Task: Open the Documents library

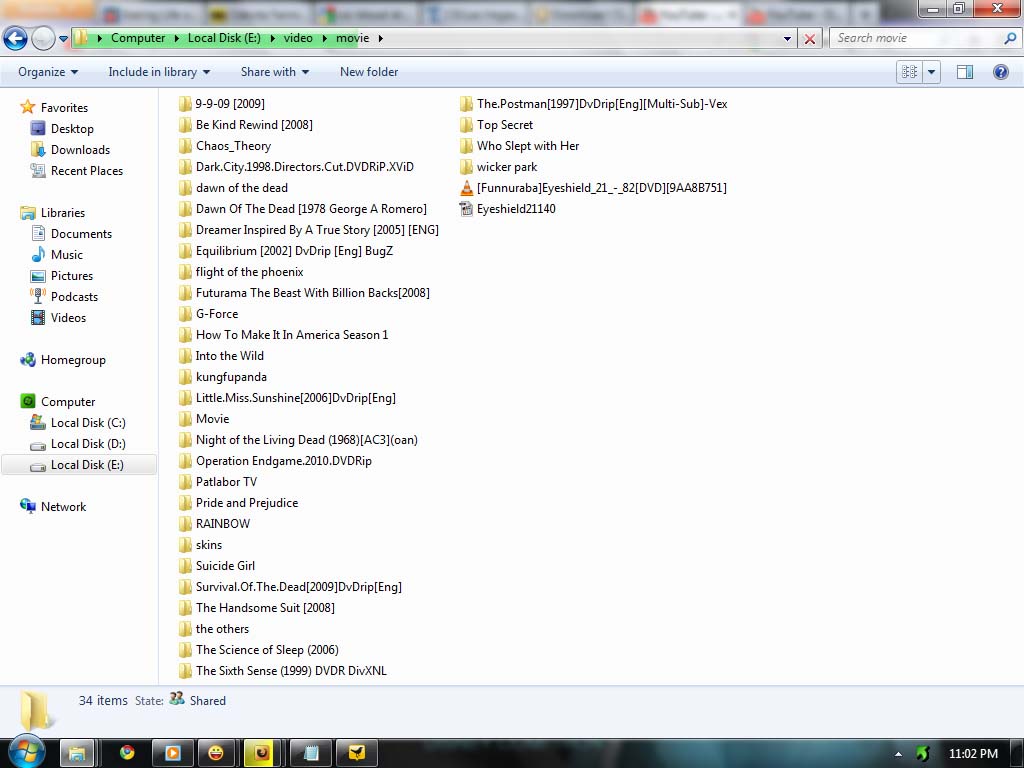Action: pyautogui.click(x=81, y=234)
